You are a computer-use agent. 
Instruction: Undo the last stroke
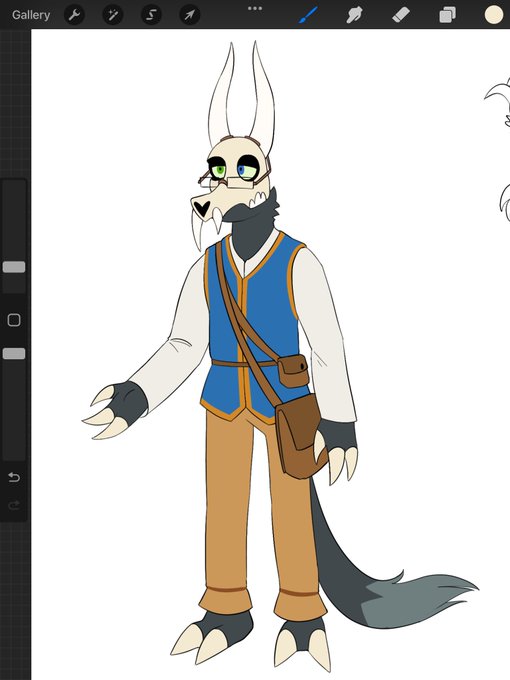14,477
